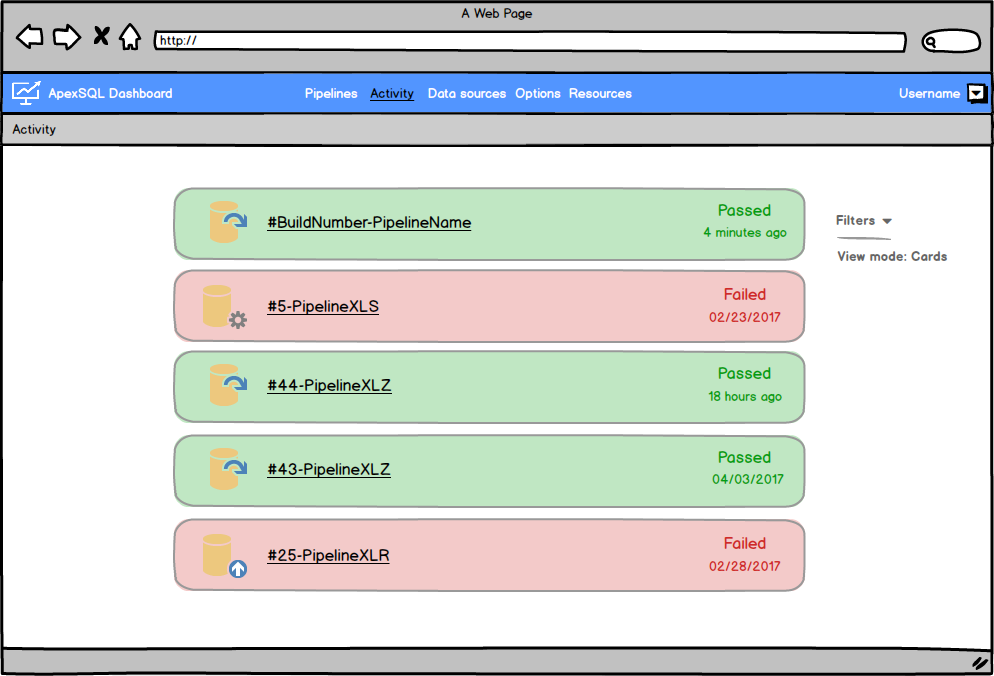994x676 pixels.
Task: Click the browser home icon
Action: (131, 36)
